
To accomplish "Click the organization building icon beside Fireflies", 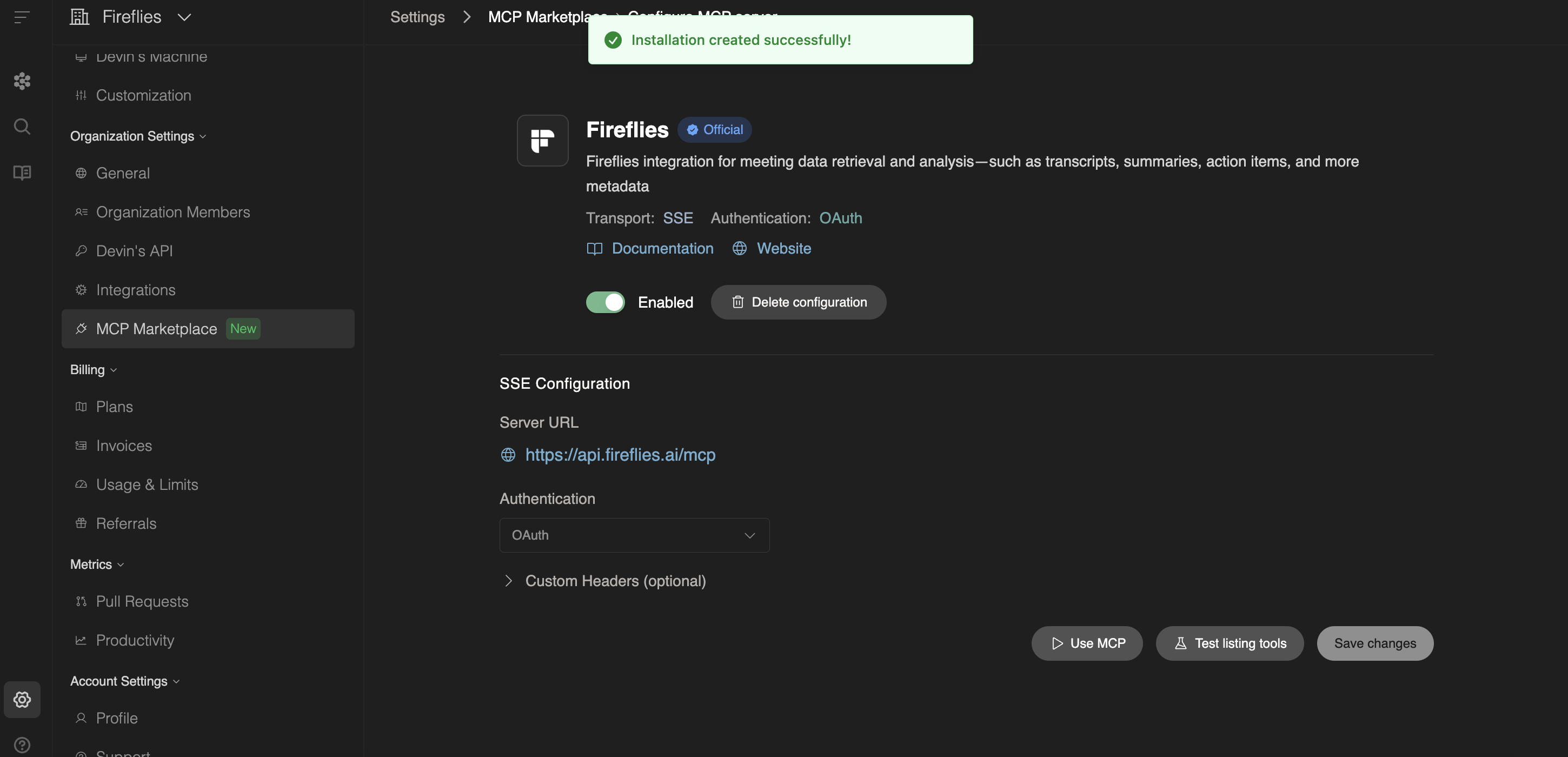I will pyautogui.click(x=79, y=17).
